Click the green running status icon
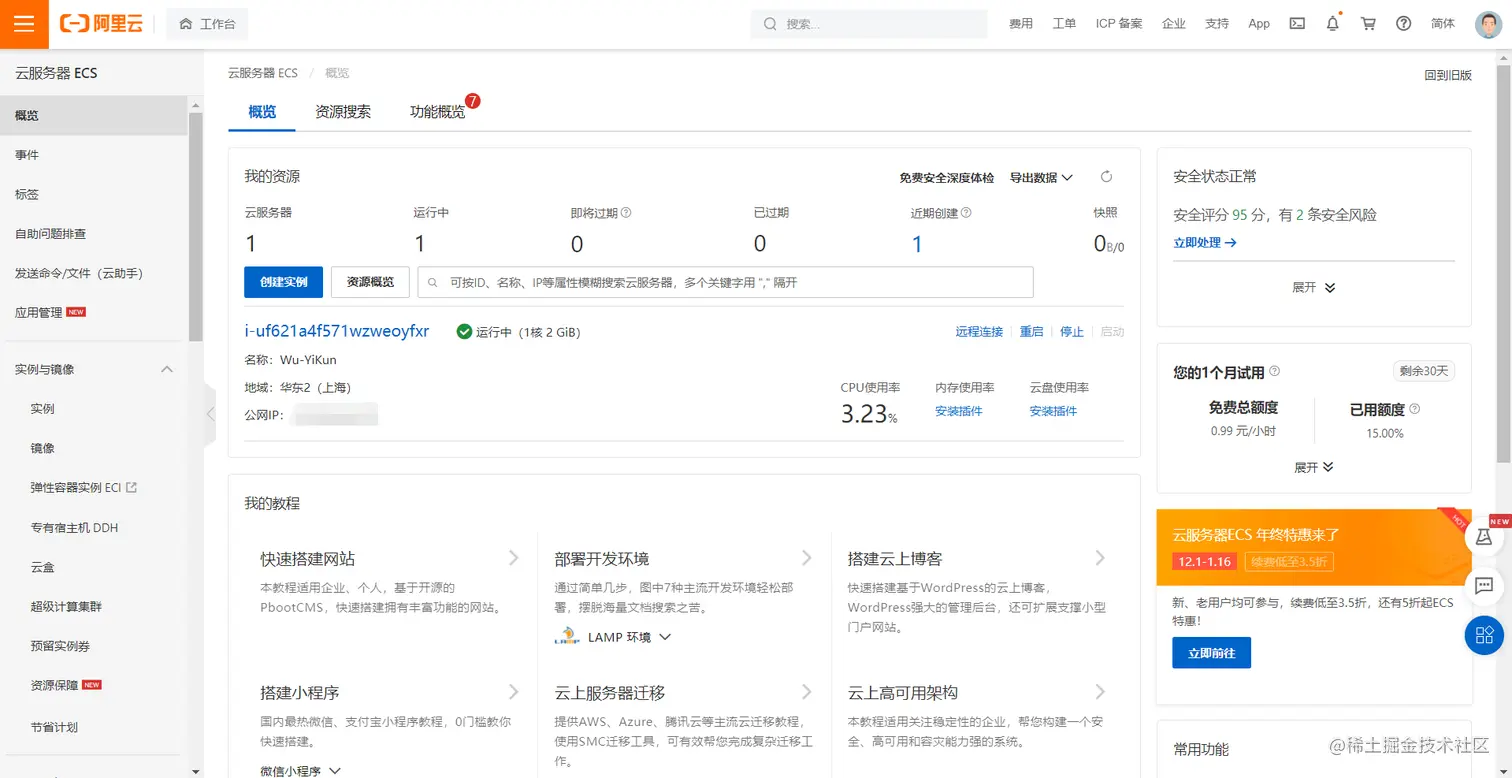1512x778 pixels. (464, 332)
